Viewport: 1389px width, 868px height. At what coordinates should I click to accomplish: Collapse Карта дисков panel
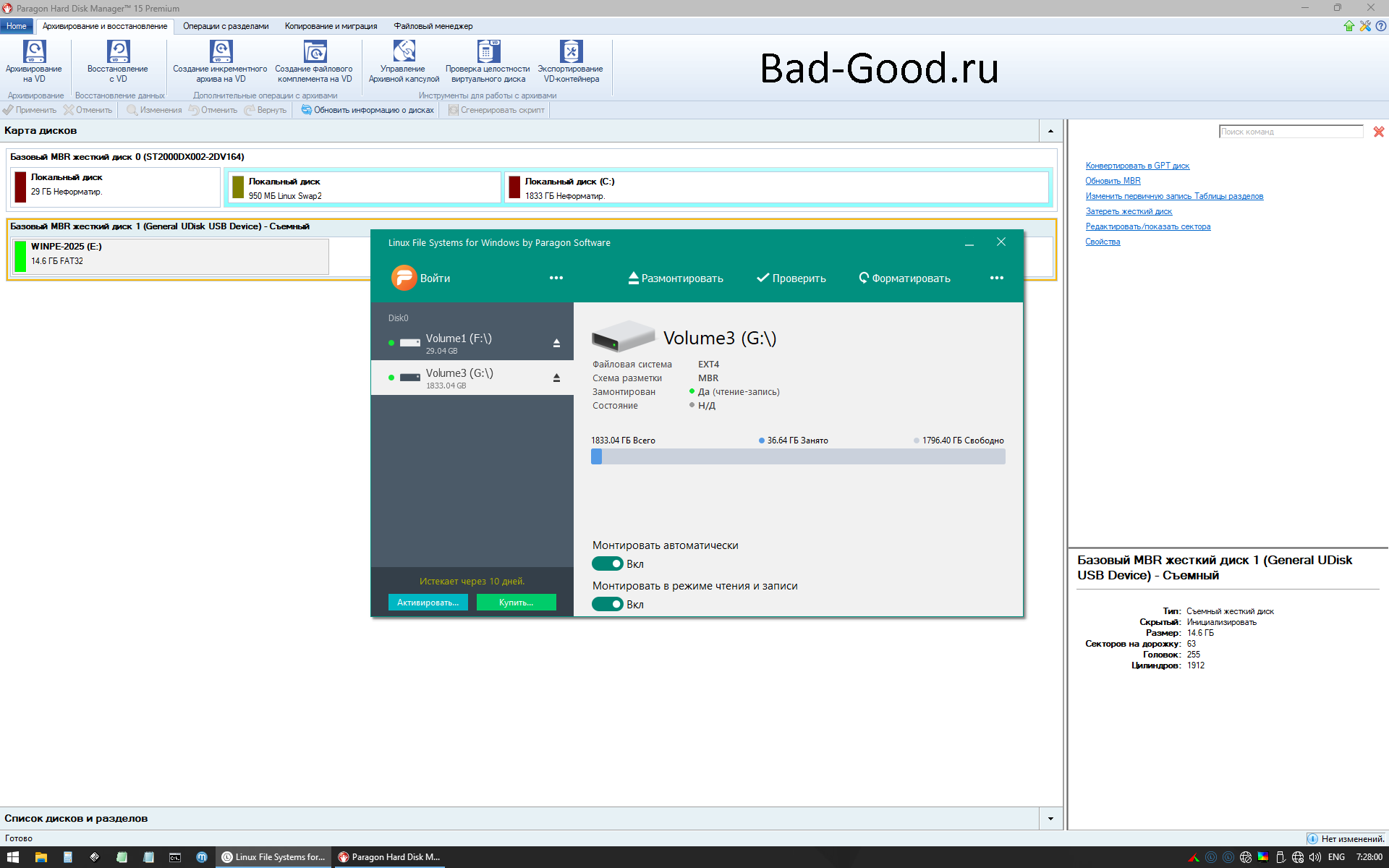pyautogui.click(x=1050, y=131)
